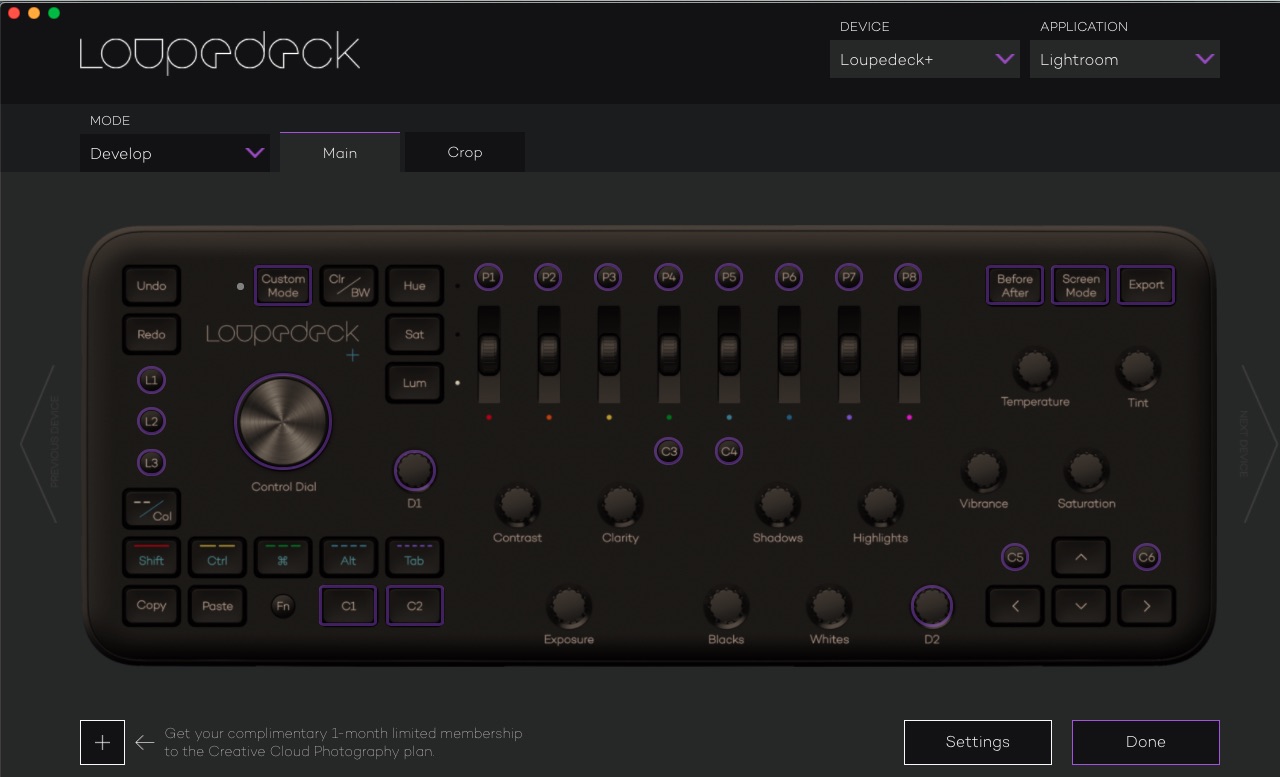Toggle the Custom Mode key
The image size is (1280, 777).
283,286
